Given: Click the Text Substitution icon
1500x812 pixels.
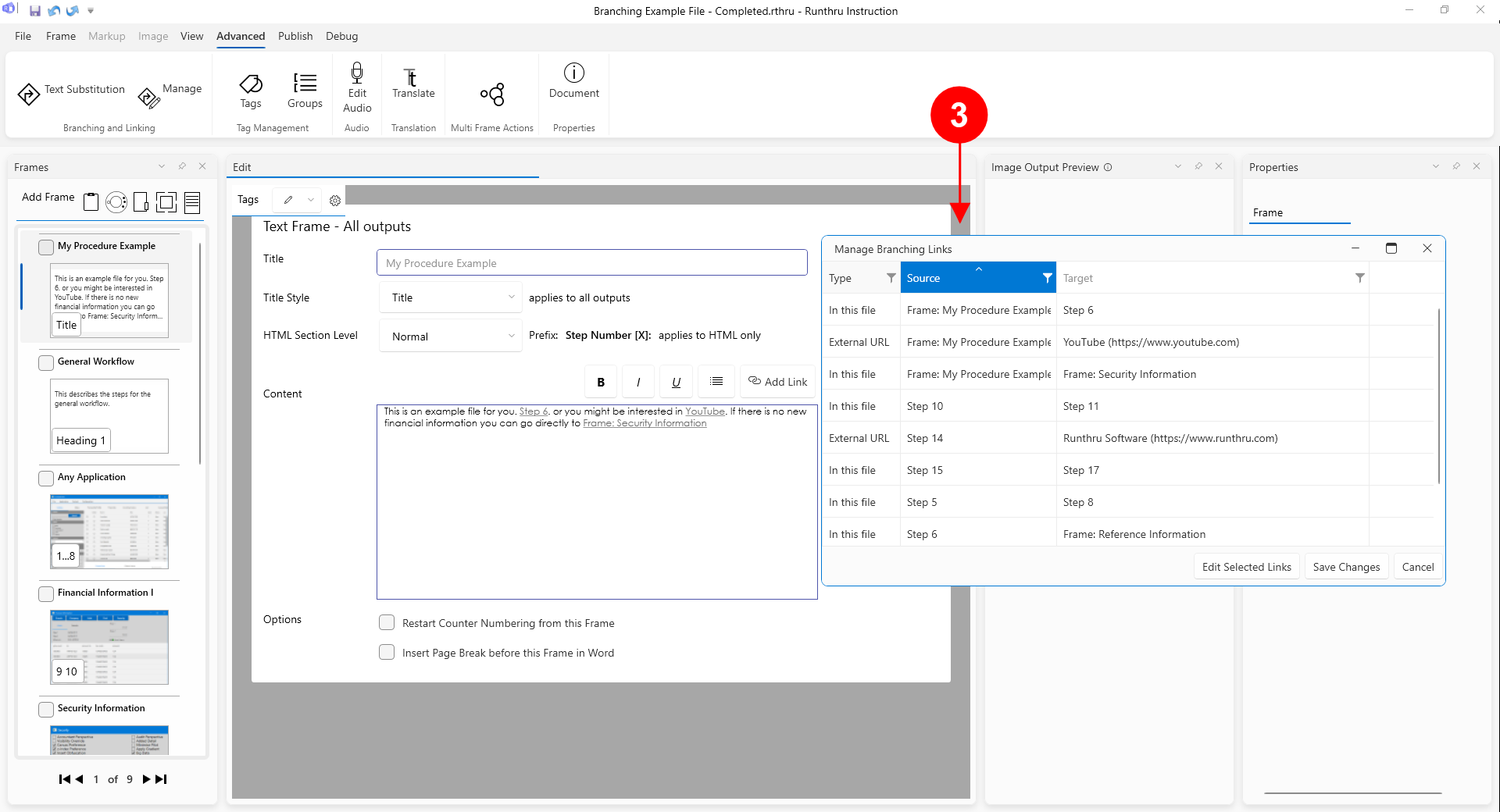Looking at the screenshot, I should (x=29, y=94).
